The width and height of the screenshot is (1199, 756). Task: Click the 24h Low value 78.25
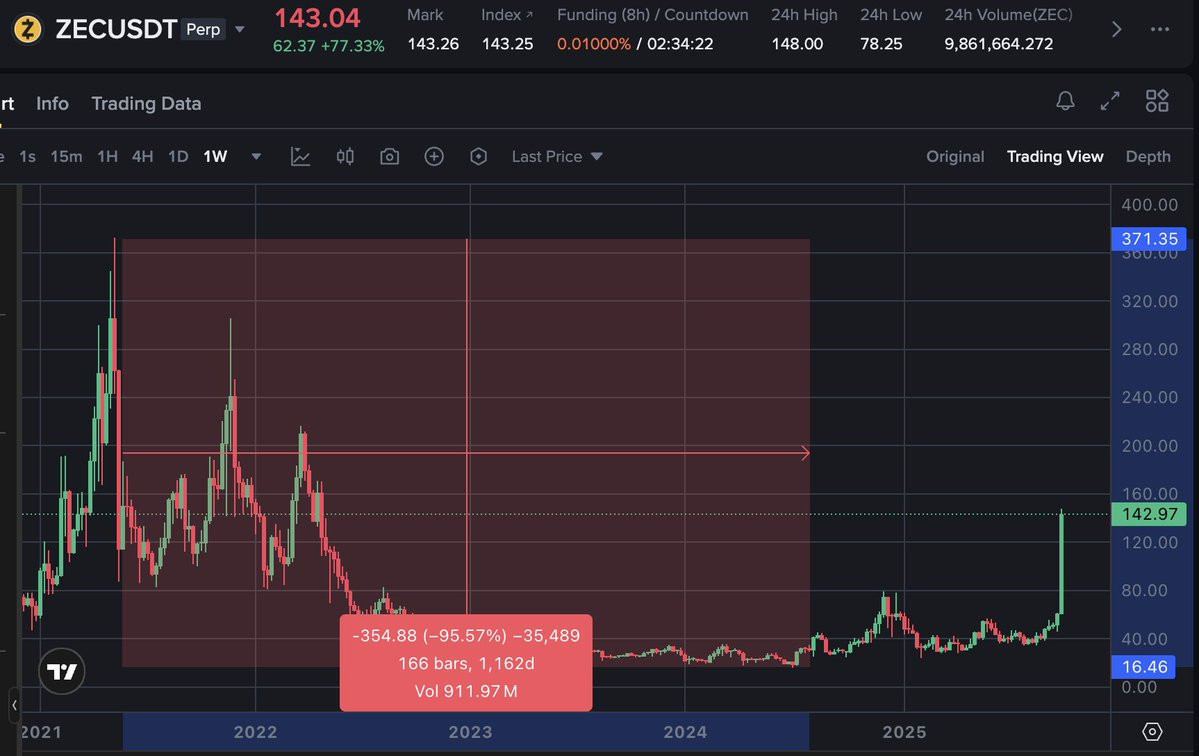coord(881,44)
